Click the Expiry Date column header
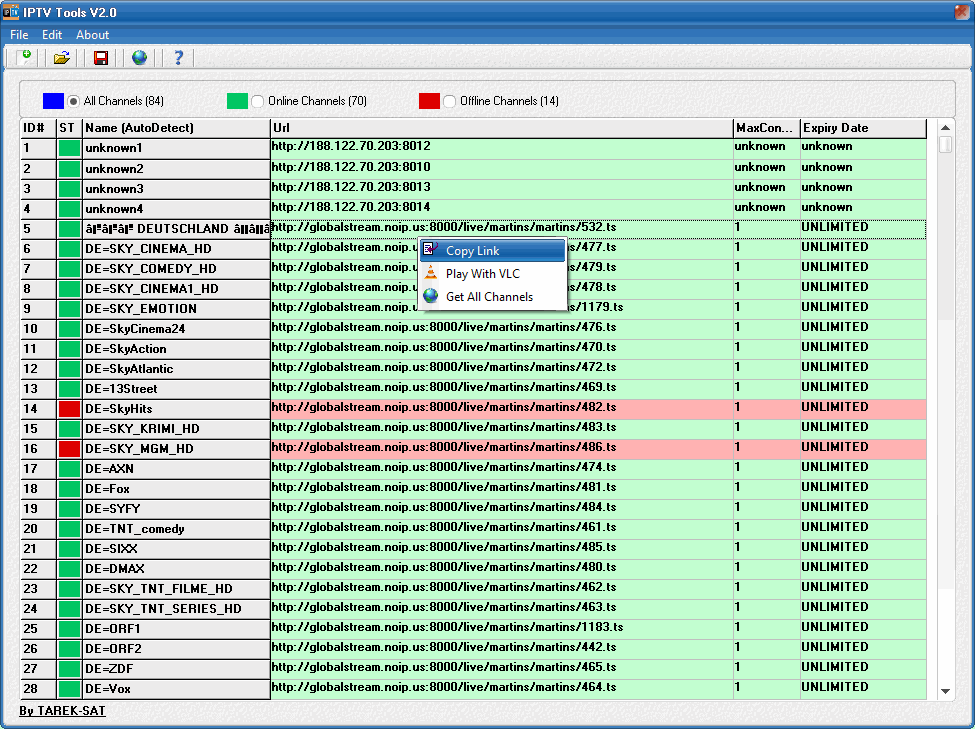Image resolution: width=975 pixels, height=729 pixels. 863,128
